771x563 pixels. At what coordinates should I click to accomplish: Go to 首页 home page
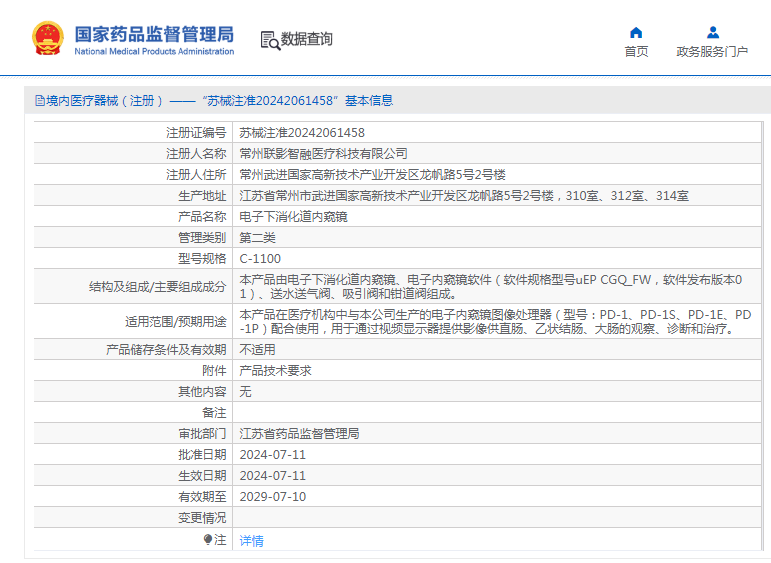click(636, 52)
